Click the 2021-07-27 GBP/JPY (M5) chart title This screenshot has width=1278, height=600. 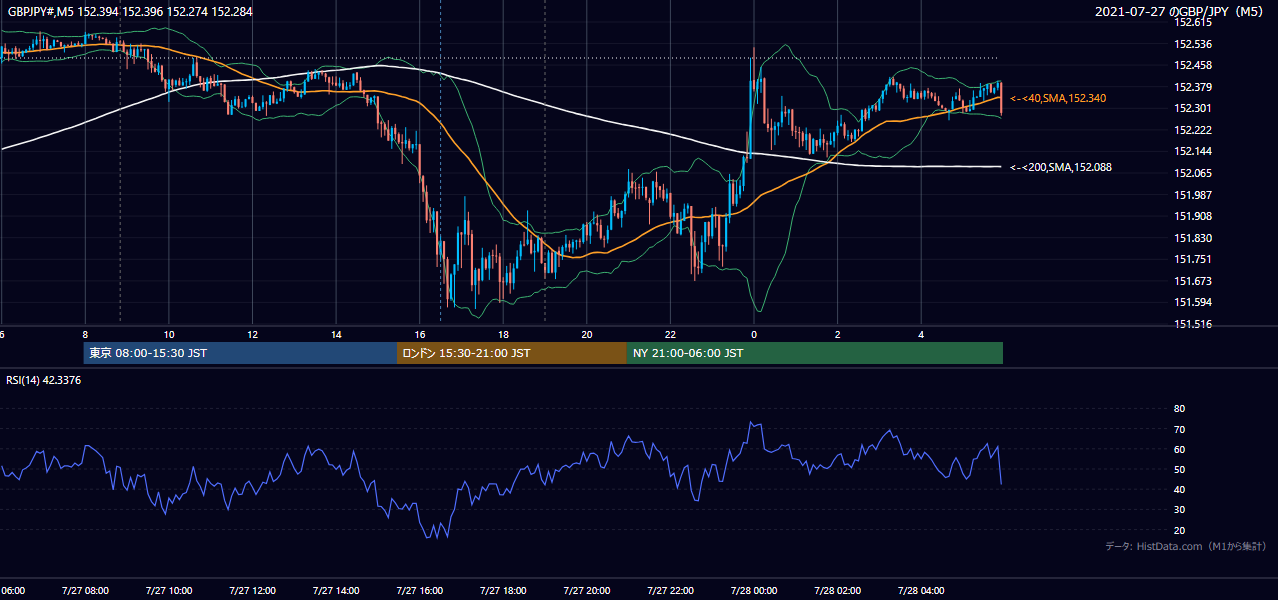pos(1181,12)
